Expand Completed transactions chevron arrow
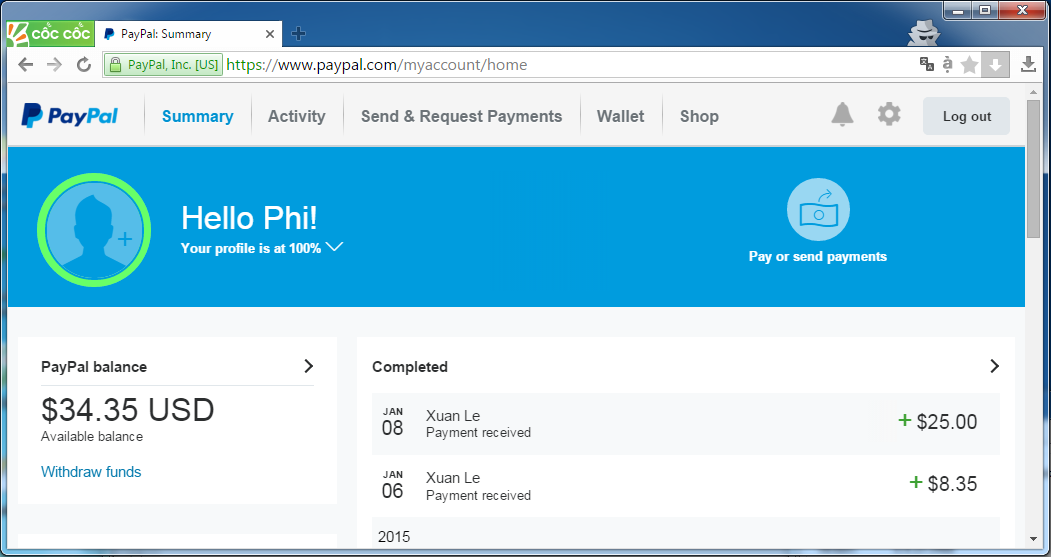Viewport: 1051px width, 557px height. point(995,366)
